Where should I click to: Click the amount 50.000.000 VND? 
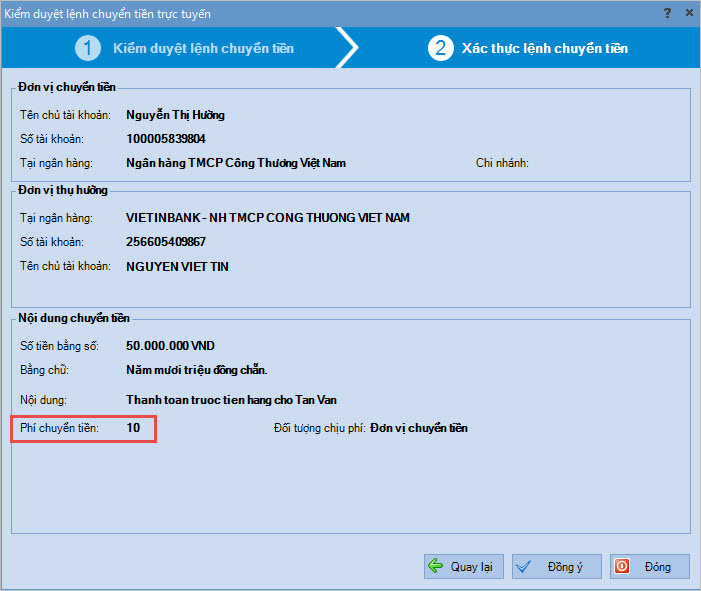click(x=169, y=345)
